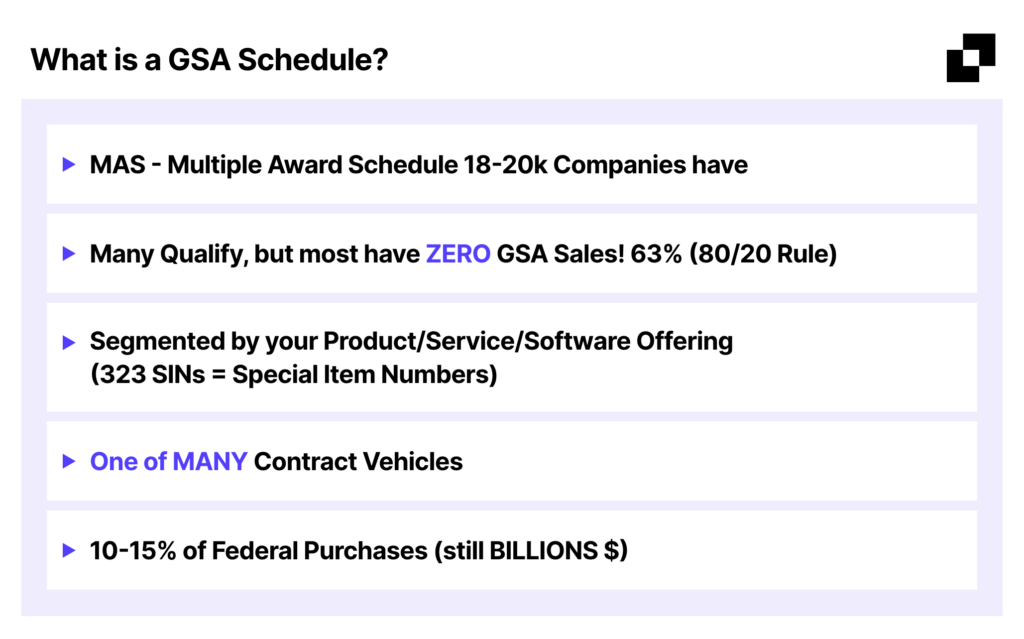Viewport: 1024px width, 639px height.
Task: Click the (still BILLIONS $) text
Action: click(x=530, y=551)
